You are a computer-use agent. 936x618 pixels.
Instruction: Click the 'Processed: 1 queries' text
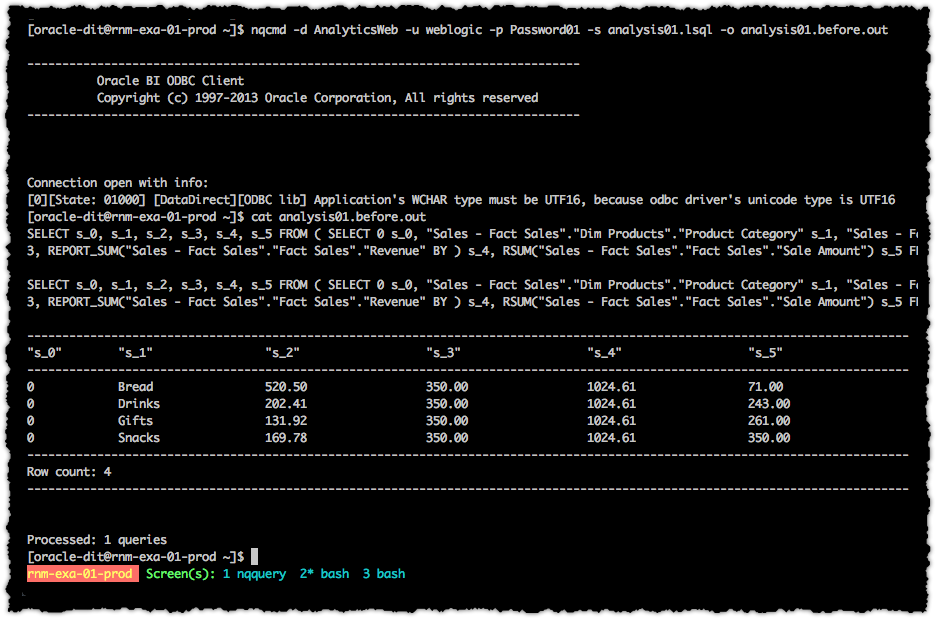pos(97,539)
